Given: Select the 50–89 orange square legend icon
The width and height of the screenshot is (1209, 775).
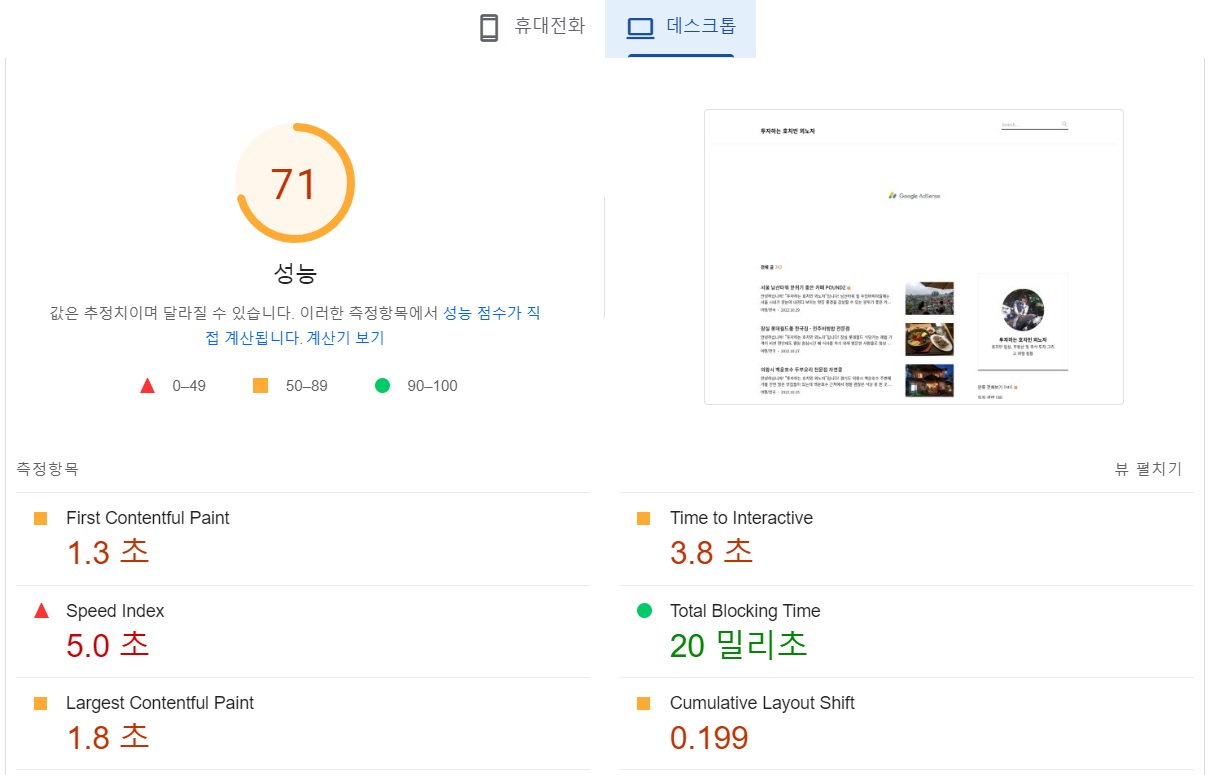Looking at the screenshot, I should (x=262, y=385).
